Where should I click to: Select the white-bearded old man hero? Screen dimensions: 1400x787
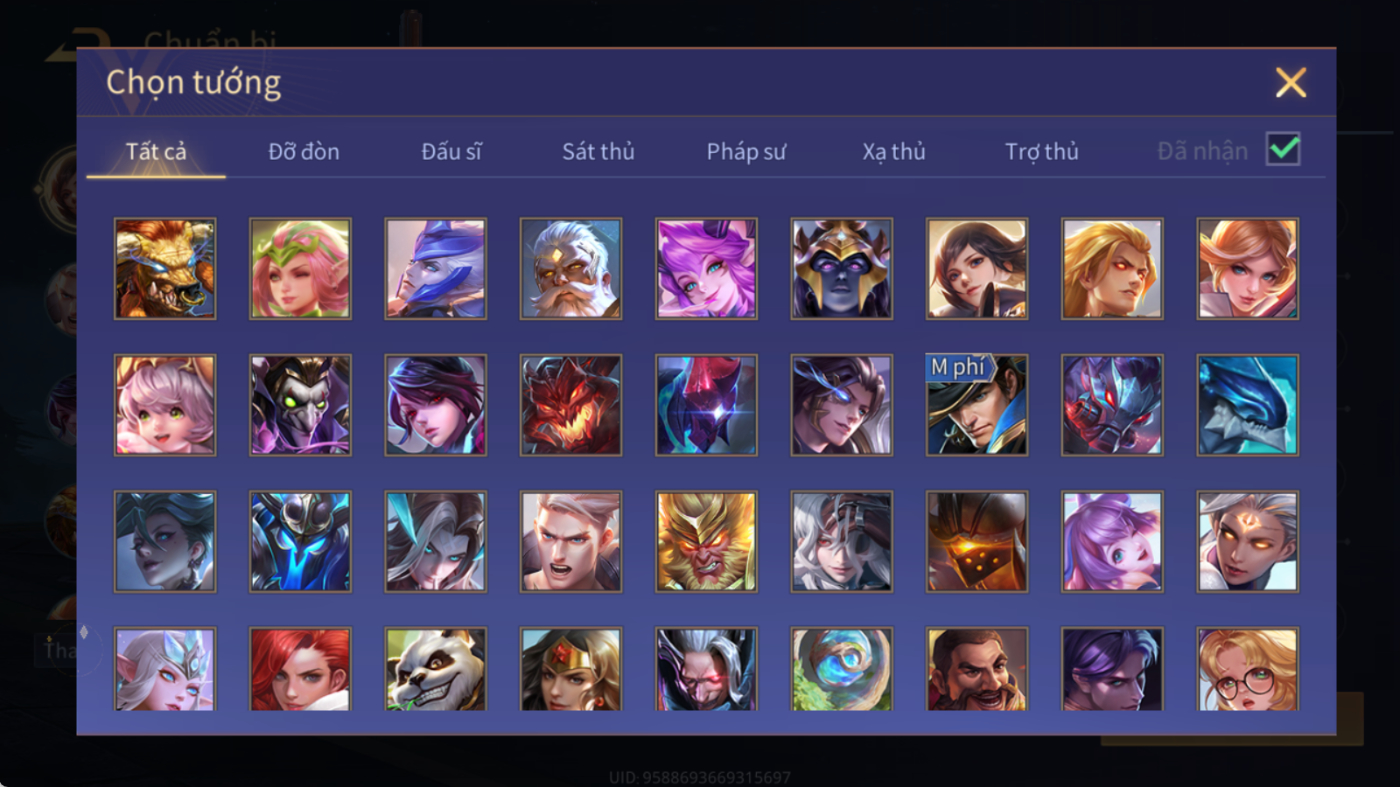click(571, 269)
